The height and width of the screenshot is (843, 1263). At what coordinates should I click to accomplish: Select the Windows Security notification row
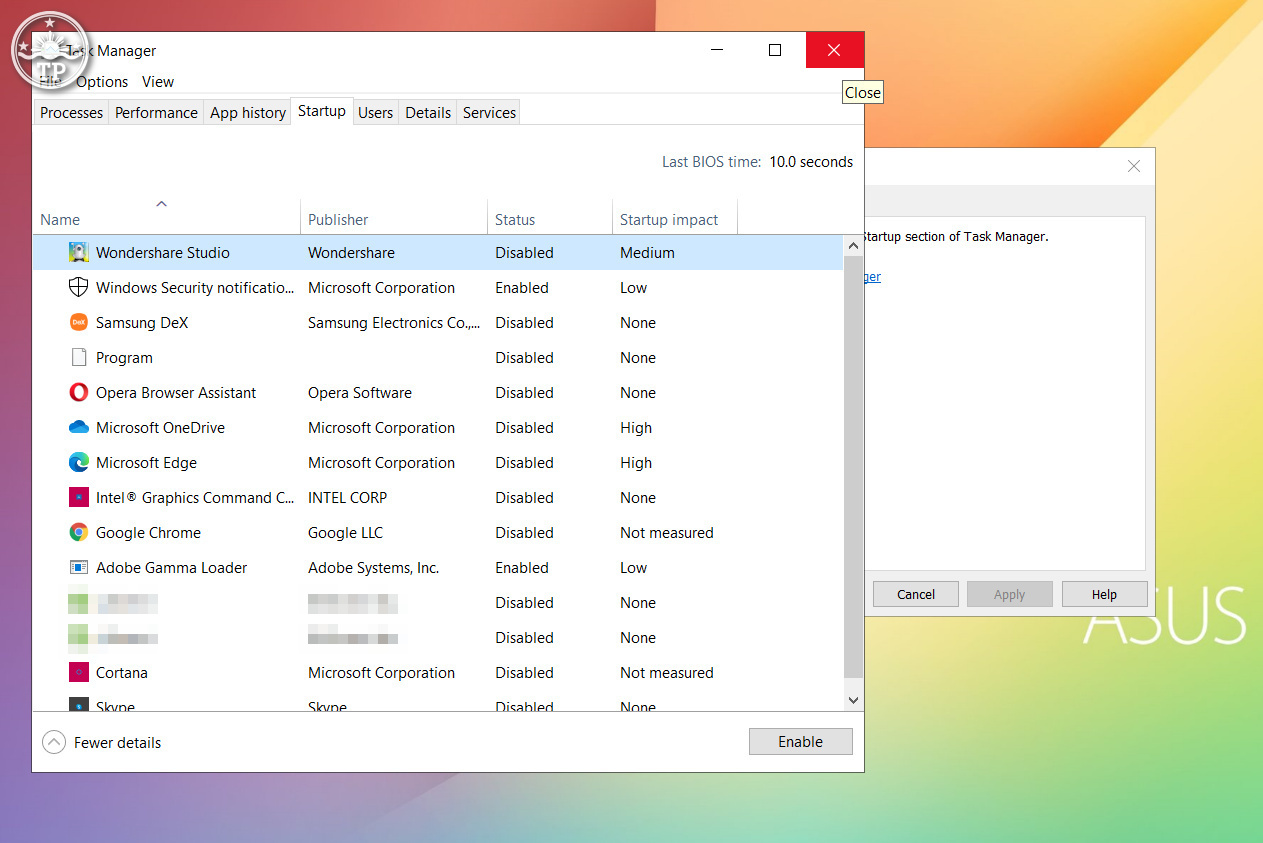[x=439, y=288]
